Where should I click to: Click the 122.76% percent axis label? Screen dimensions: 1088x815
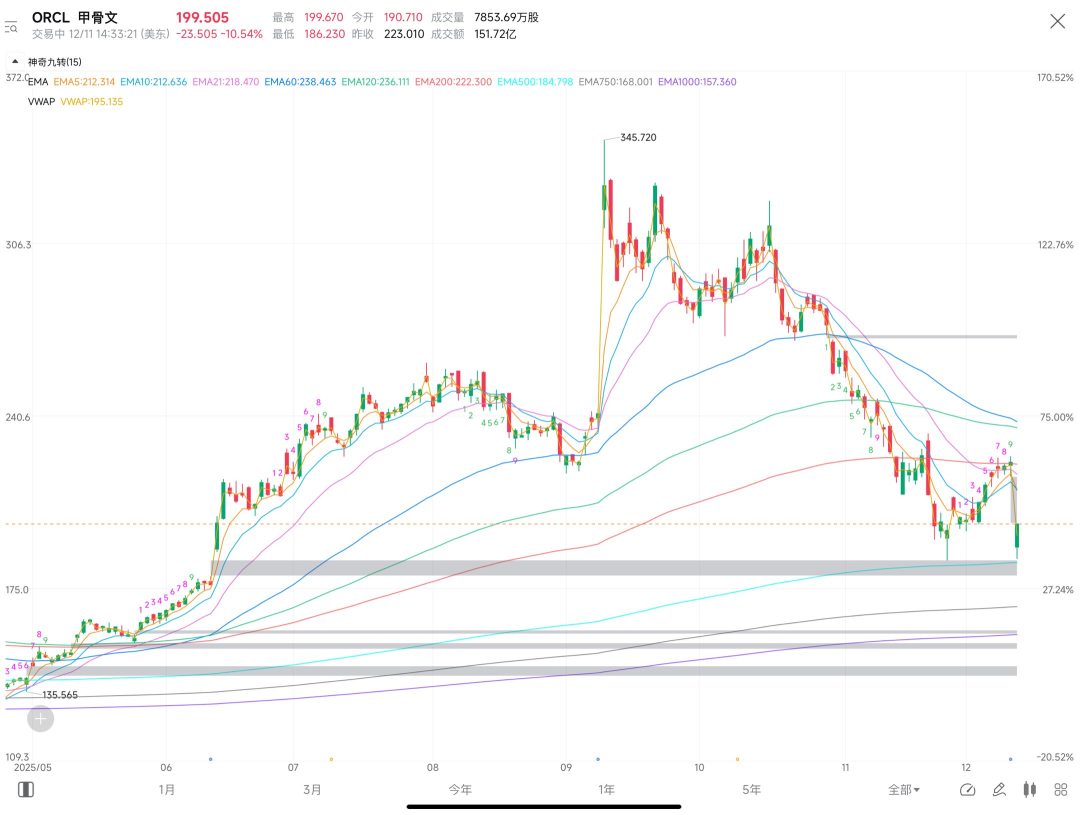[1055, 245]
